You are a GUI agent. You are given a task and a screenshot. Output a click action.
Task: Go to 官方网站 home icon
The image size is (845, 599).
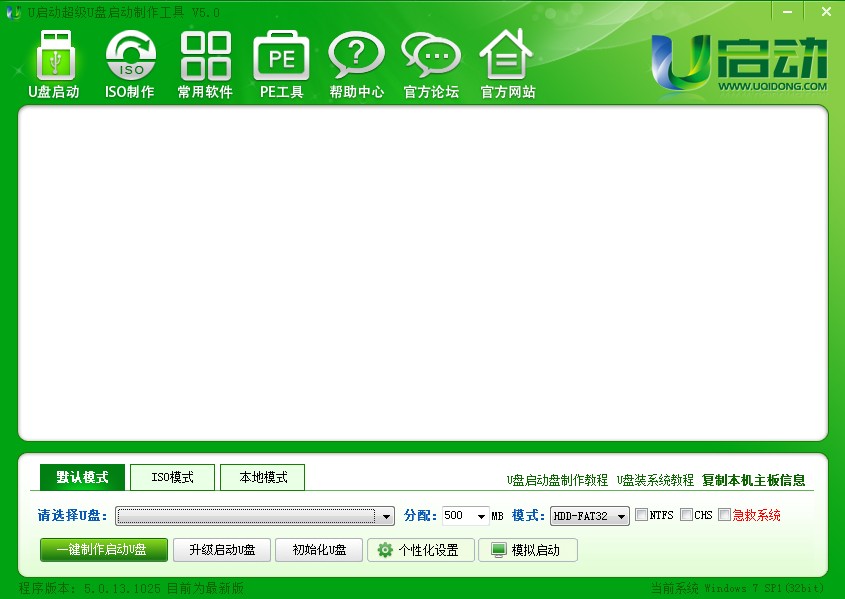tap(507, 65)
